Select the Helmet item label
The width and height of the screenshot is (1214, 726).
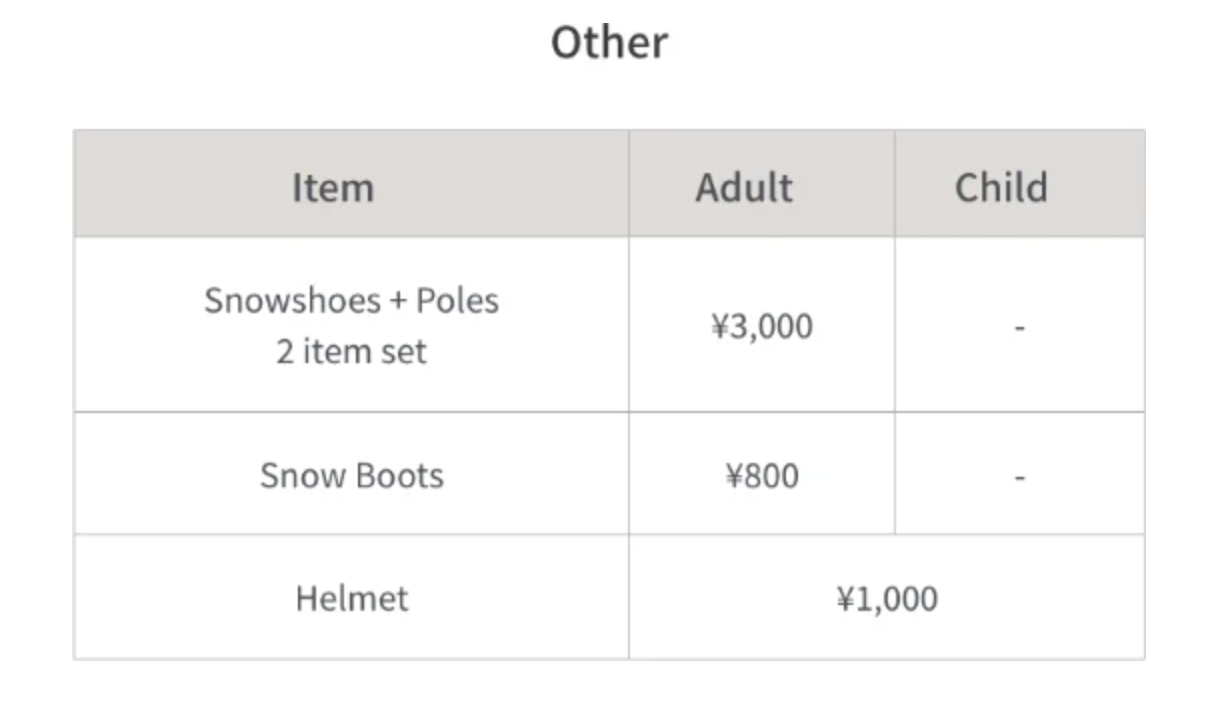(x=351, y=599)
